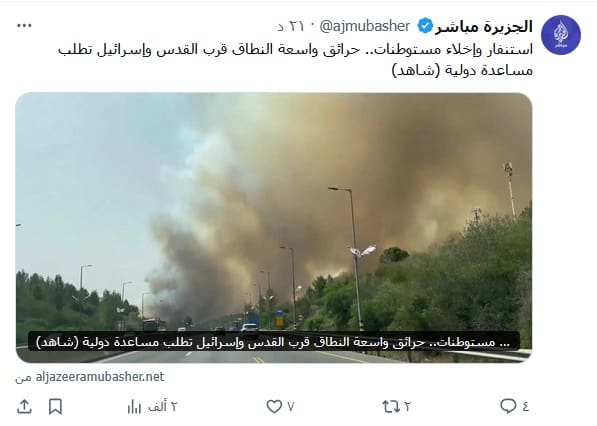Bookmark this post

56,407
